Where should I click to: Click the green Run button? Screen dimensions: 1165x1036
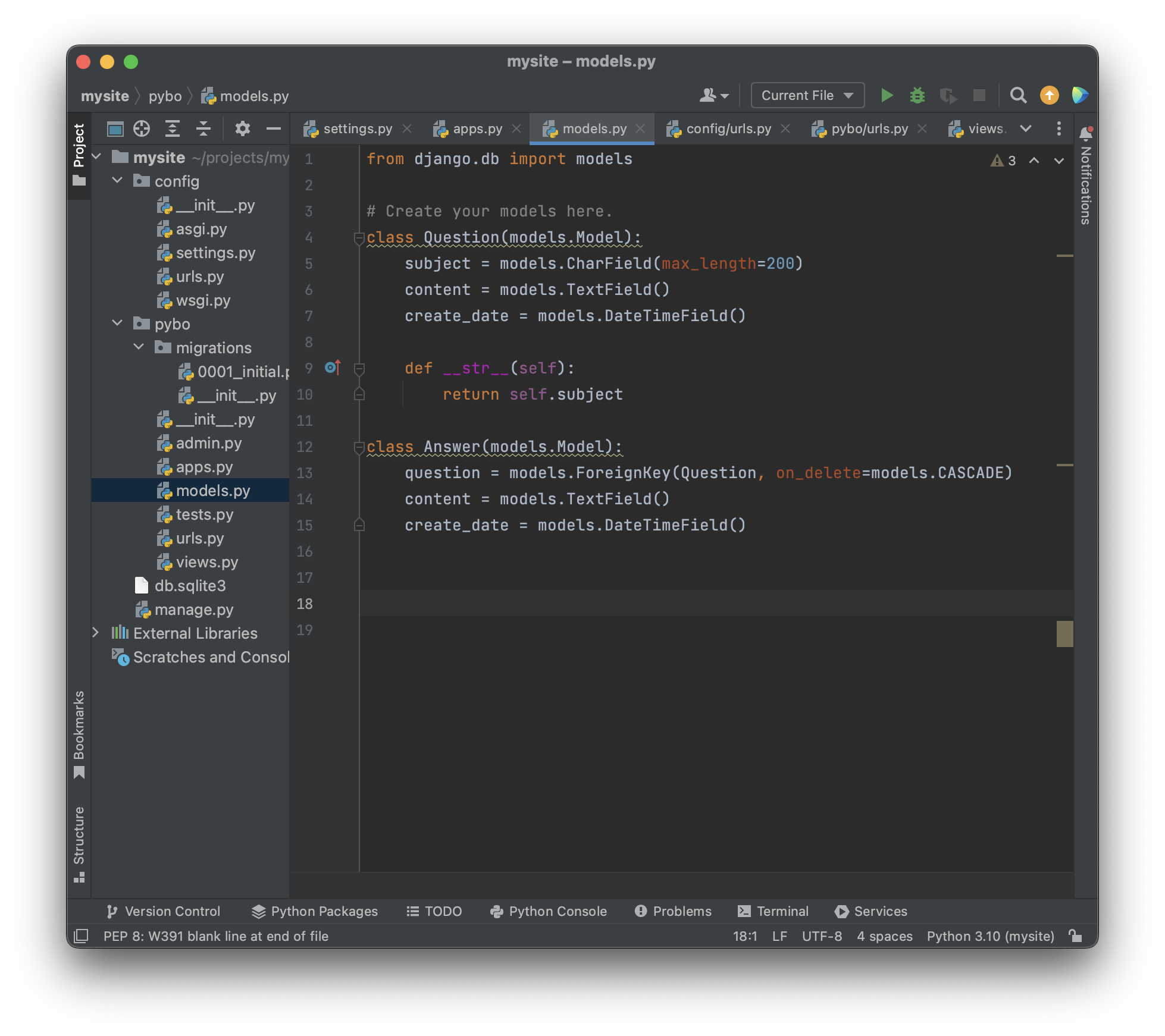[x=887, y=95]
